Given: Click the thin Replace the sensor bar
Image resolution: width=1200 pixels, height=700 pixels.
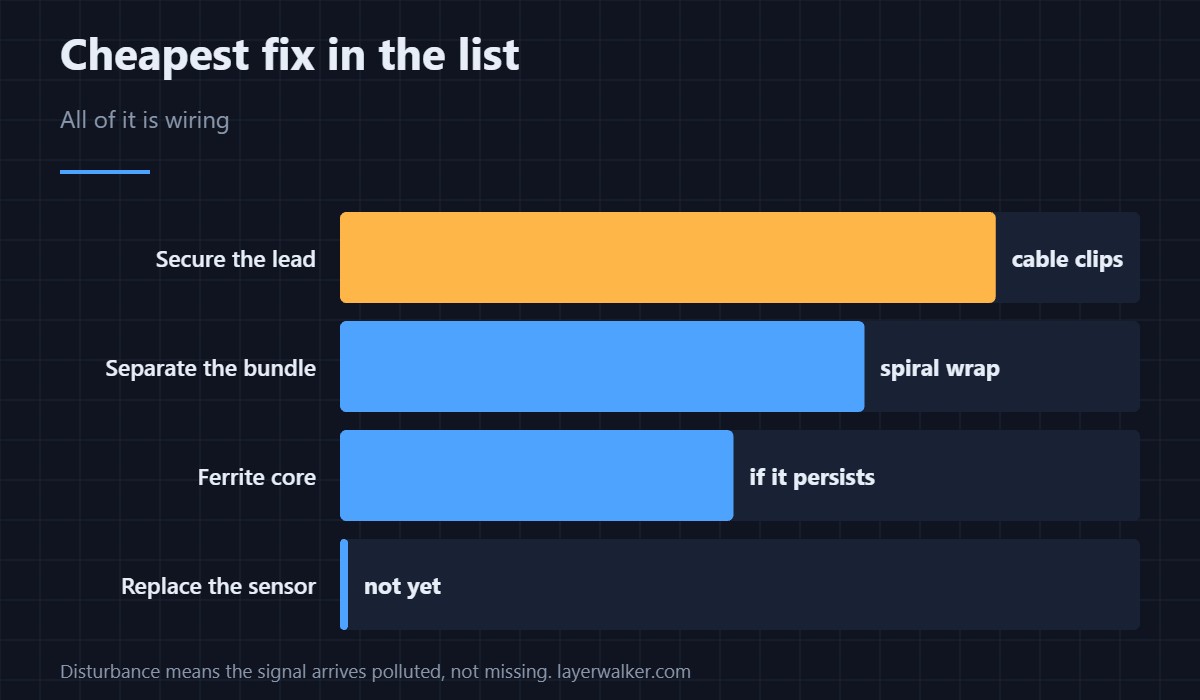Looking at the screenshot, I should click(344, 584).
